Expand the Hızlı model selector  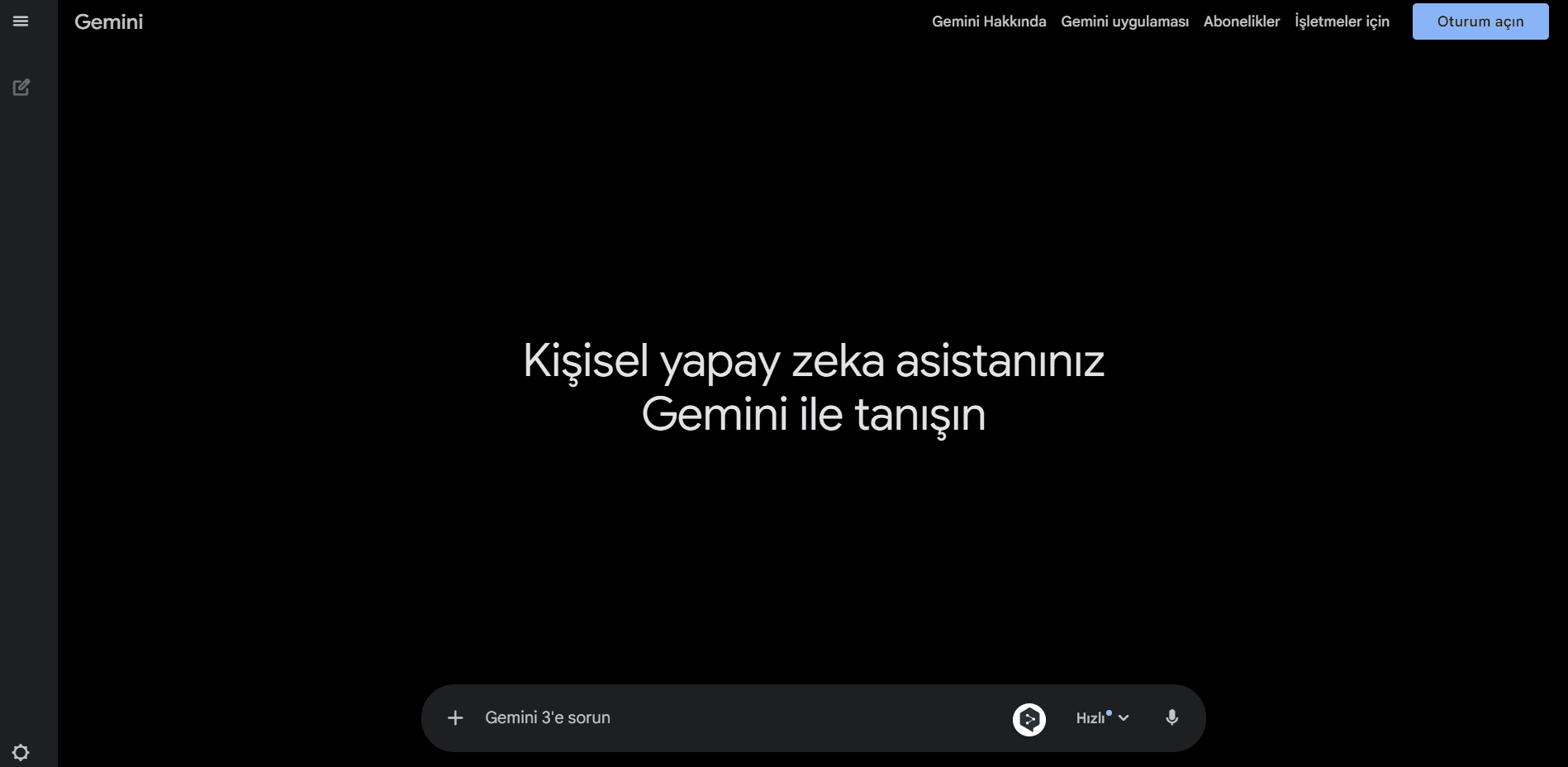click(x=1090, y=718)
